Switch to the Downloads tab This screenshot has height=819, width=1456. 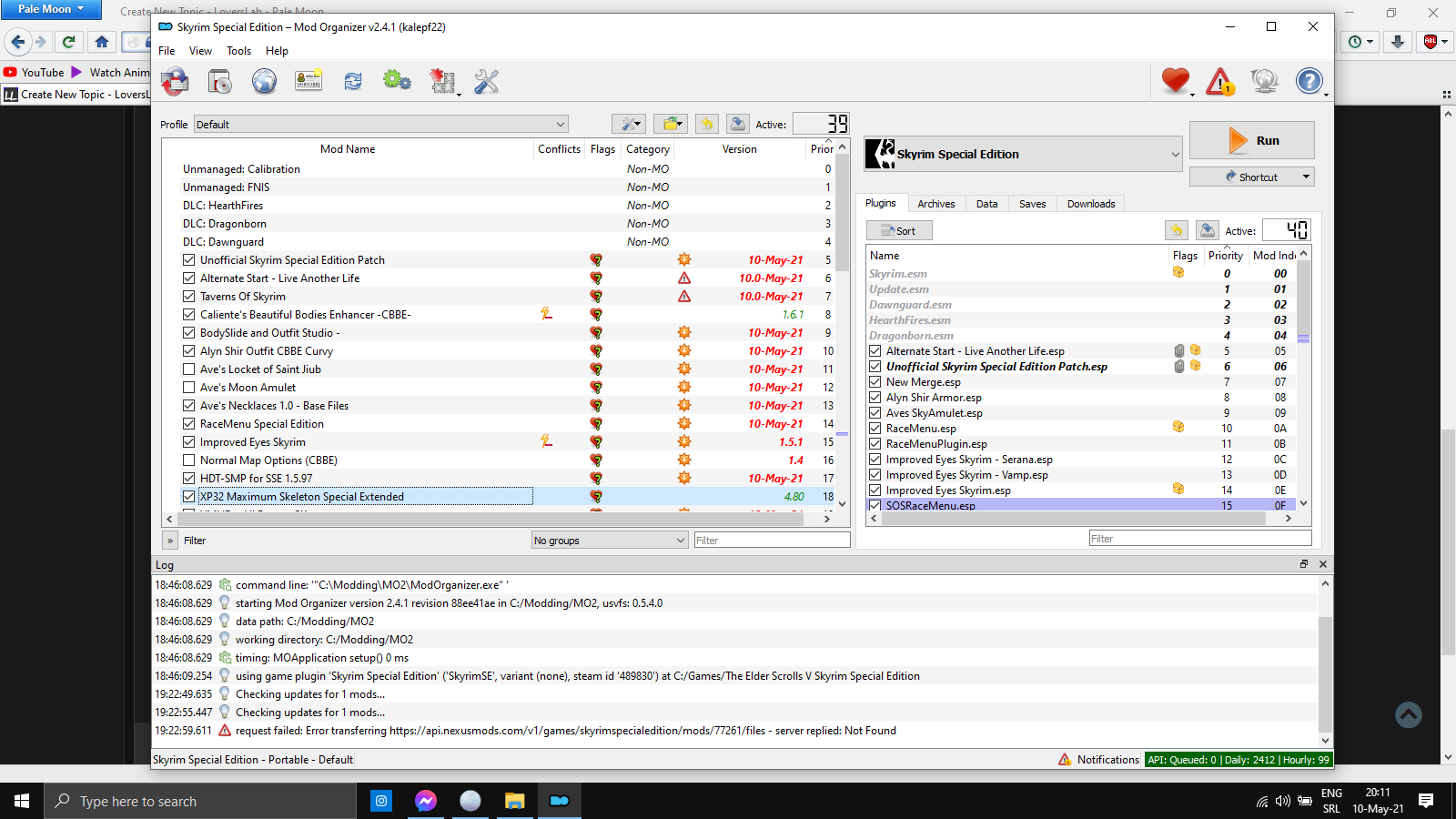[x=1090, y=203]
